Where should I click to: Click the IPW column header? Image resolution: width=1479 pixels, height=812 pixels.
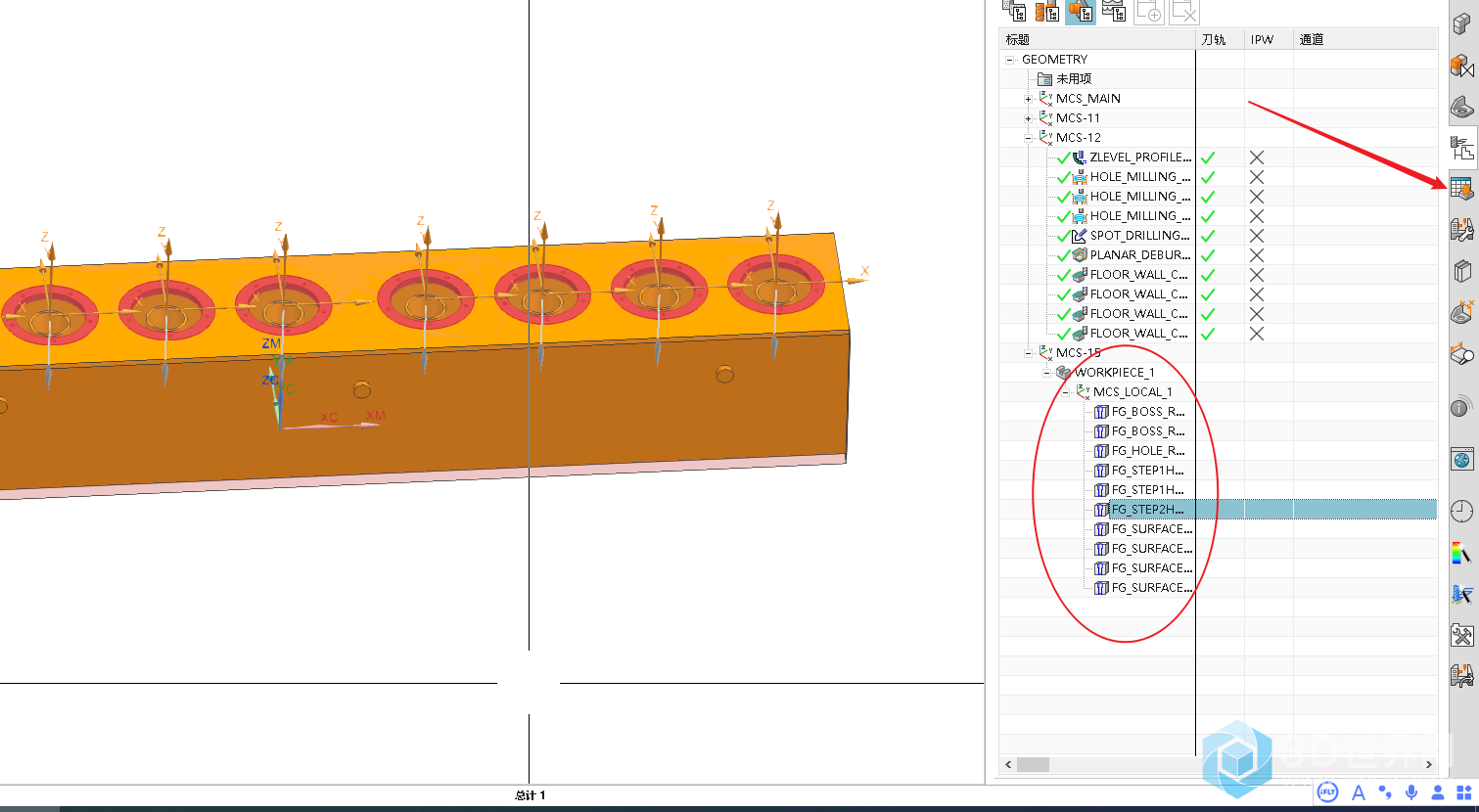pos(1270,39)
